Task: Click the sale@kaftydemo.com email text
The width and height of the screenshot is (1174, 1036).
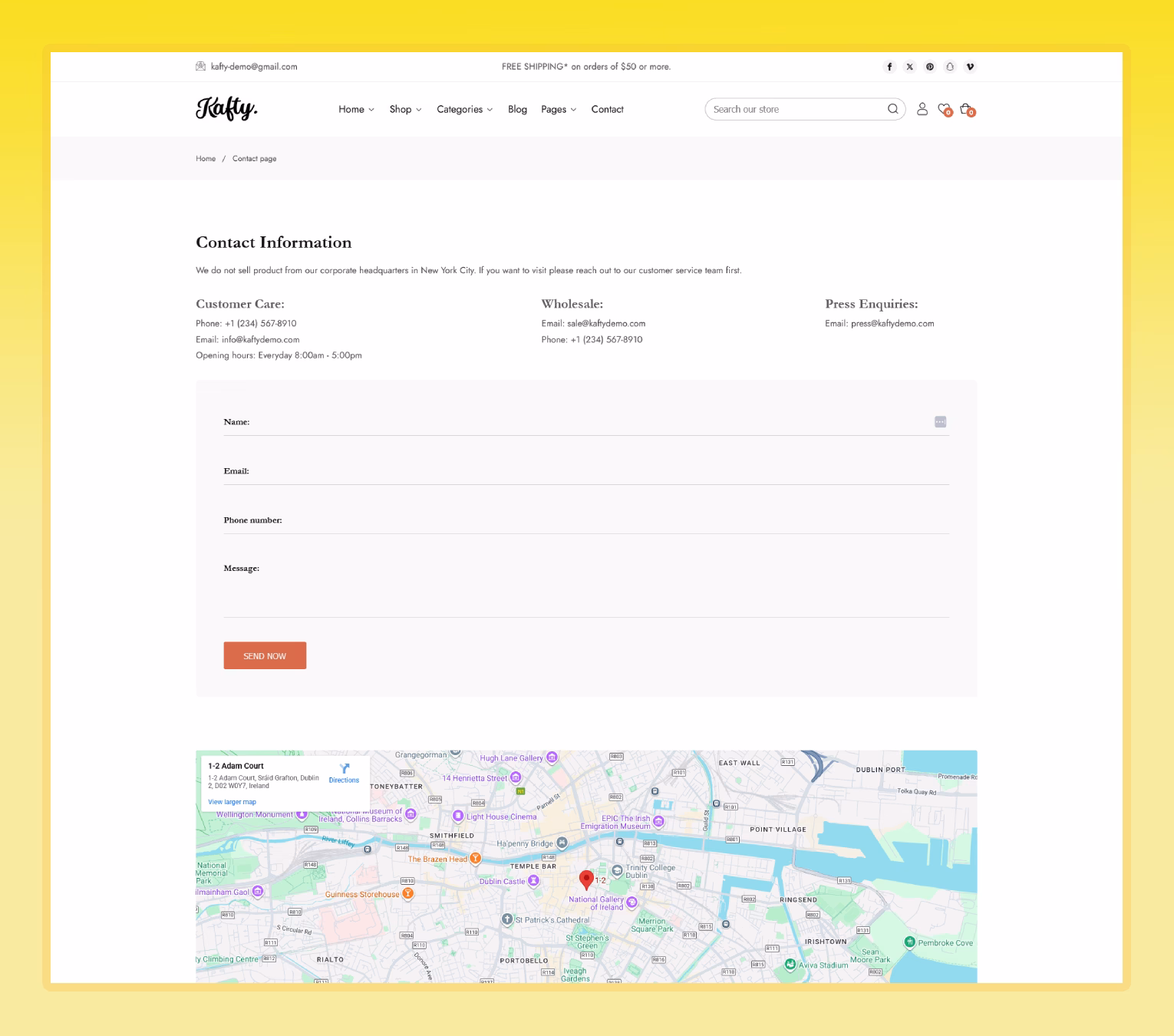Action: click(606, 323)
